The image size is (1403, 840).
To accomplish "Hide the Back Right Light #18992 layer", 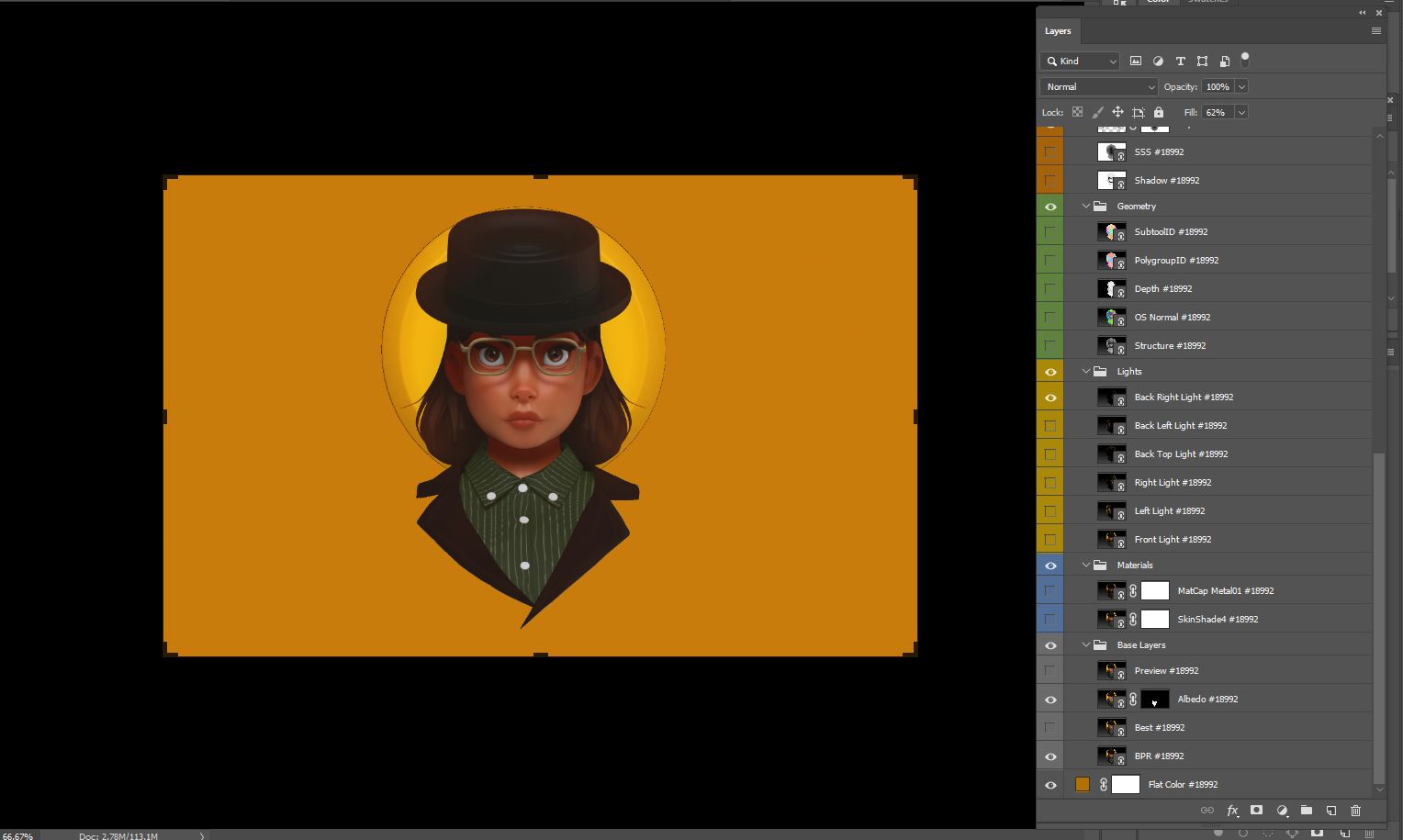I will tap(1050, 398).
